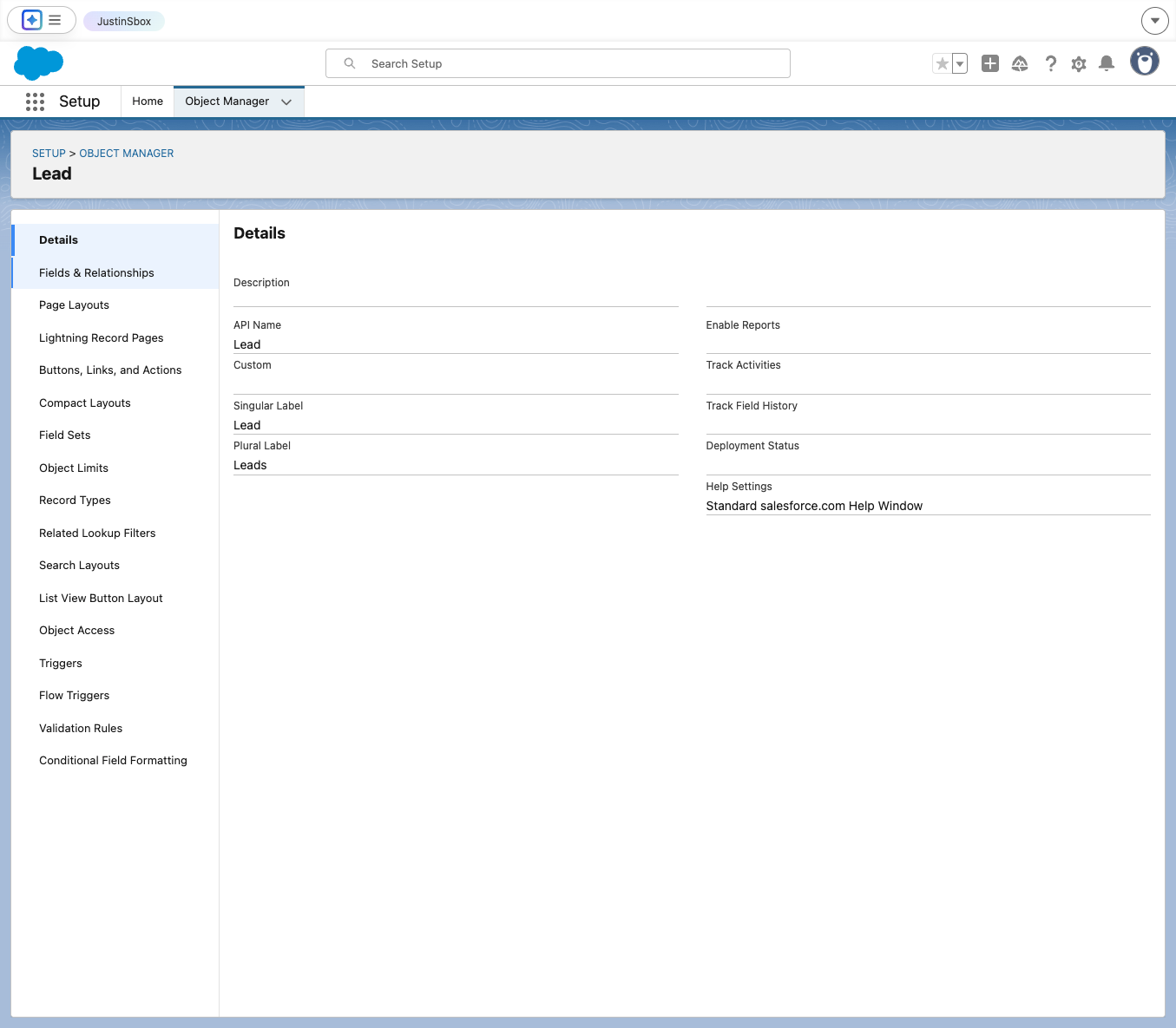The width and height of the screenshot is (1176, 1028).
Task: Open Record Types
Action: click(115, 501)
